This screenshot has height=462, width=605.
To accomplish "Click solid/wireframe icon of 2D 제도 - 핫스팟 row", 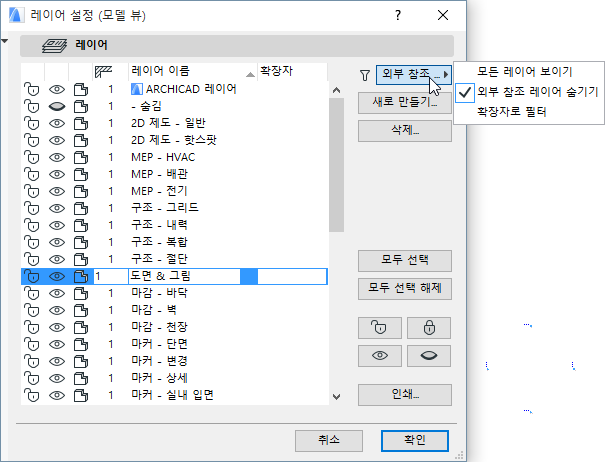I will pyautogui.click(x=81, y=140).
